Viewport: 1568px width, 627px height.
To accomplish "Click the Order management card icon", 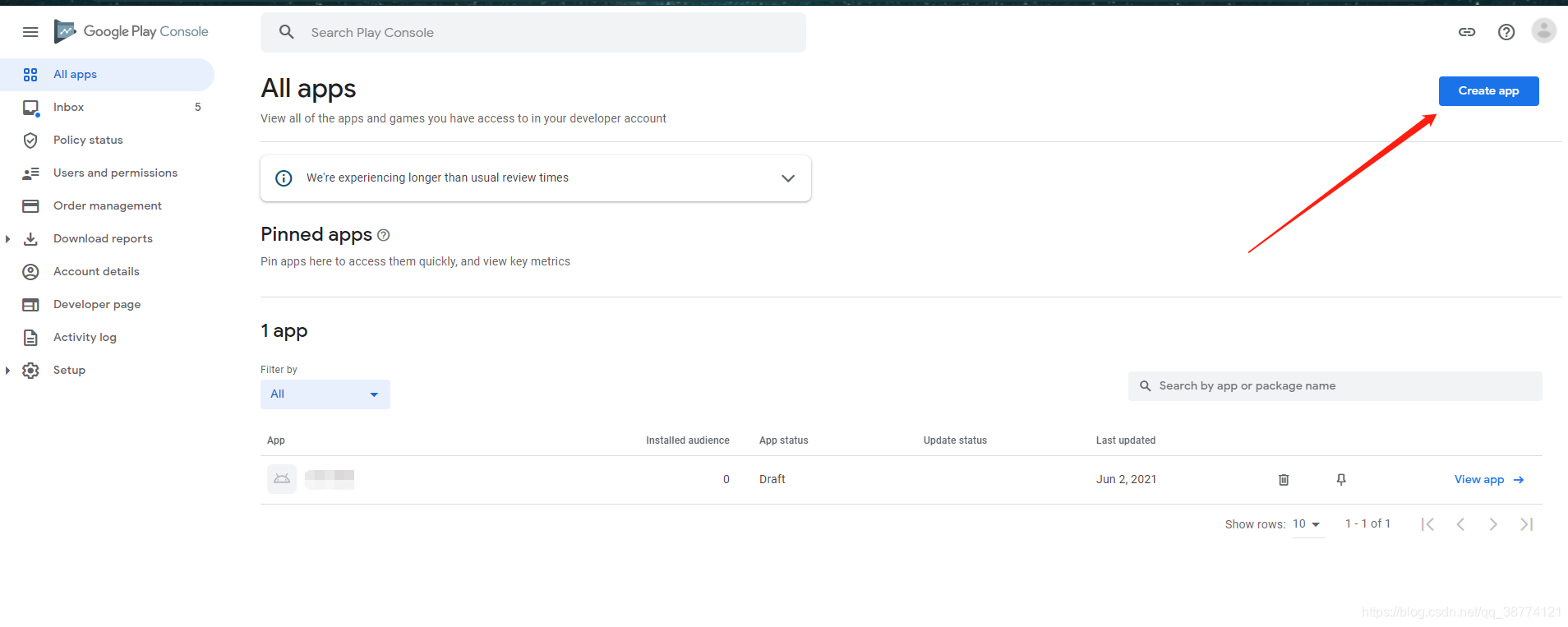I will point(30,206).
